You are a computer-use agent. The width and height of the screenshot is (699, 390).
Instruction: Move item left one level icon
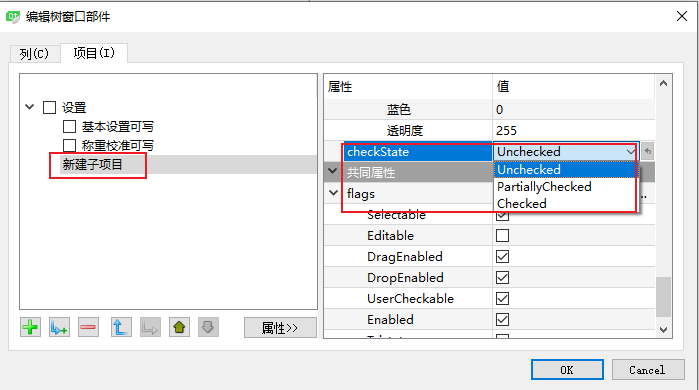click(121, 328)
